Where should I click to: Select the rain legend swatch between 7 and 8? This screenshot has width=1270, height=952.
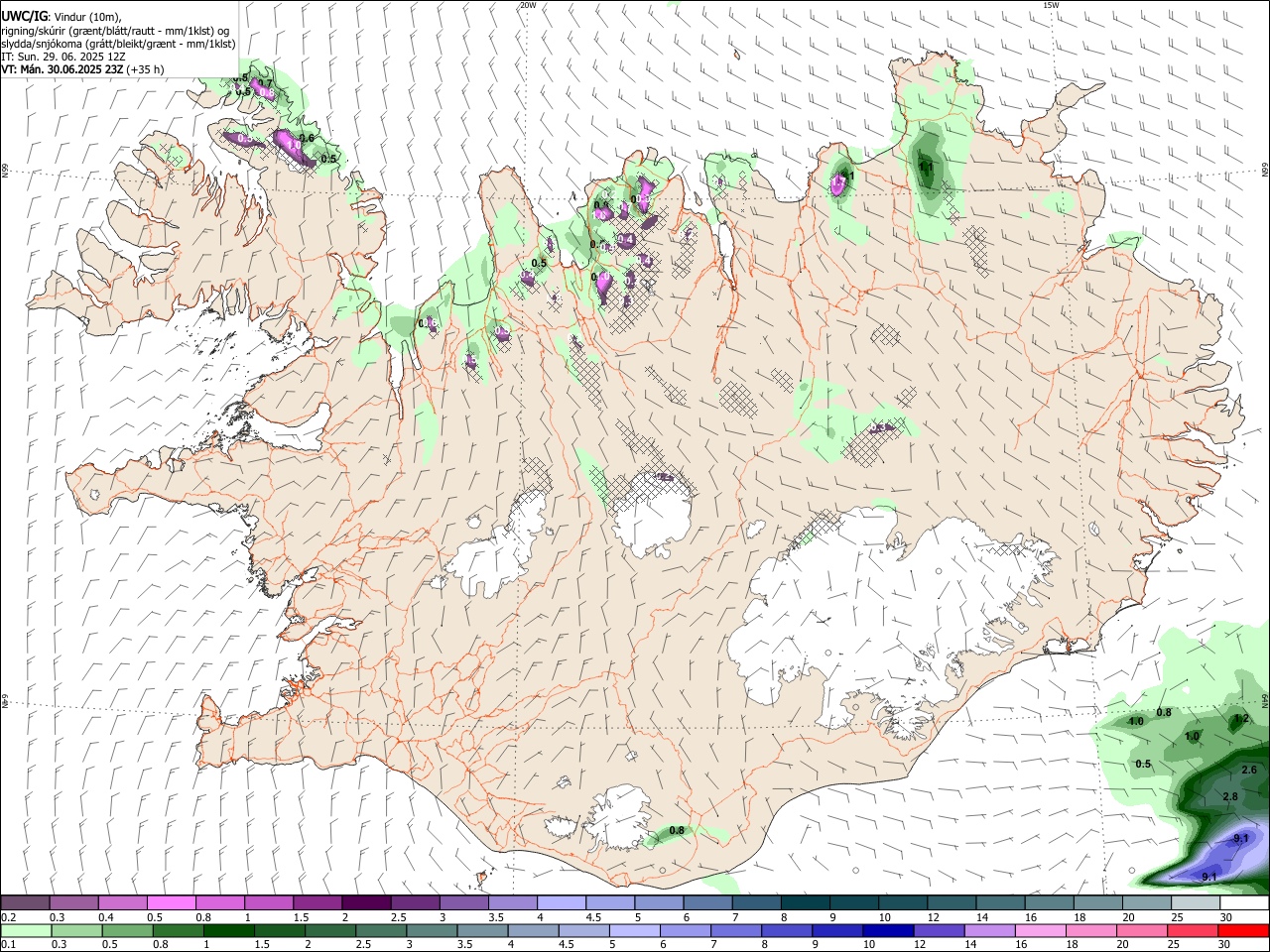pyautogui.click(x=737, y=930)
